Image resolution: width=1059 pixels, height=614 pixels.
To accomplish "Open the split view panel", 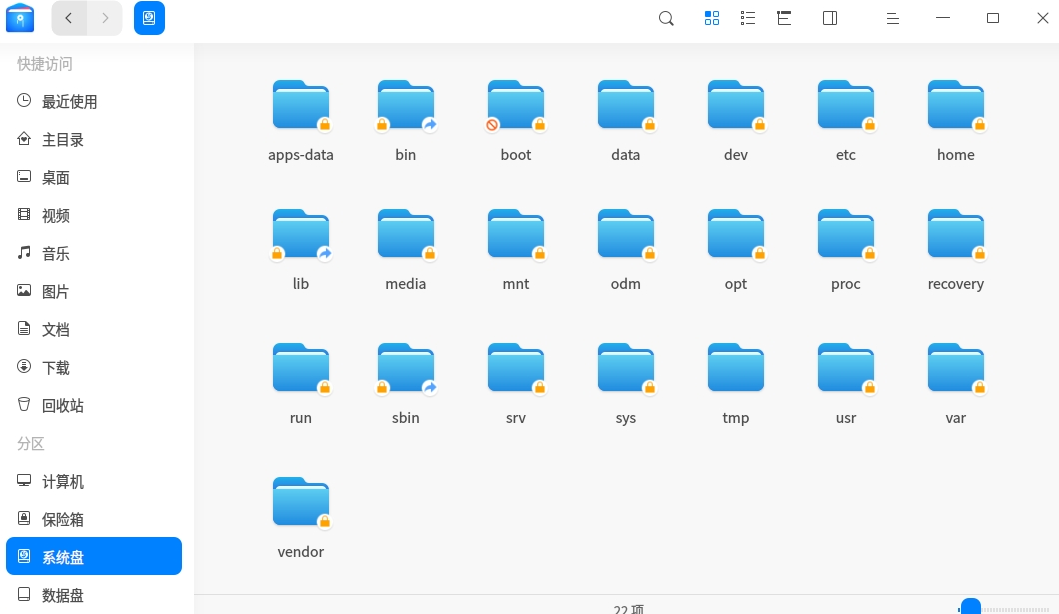I will tap(829, 17).
